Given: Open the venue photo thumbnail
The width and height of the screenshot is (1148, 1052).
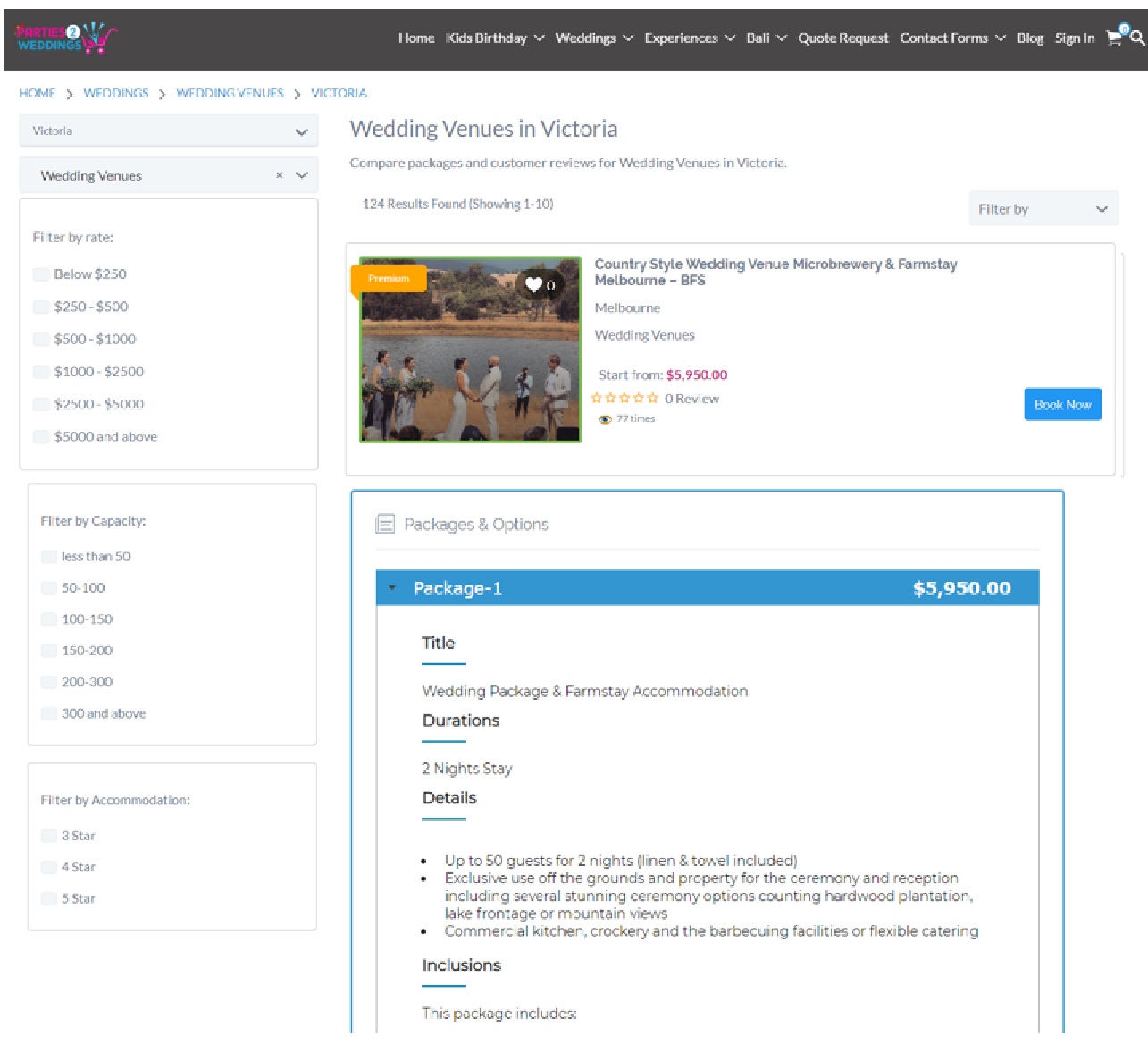Looking at the screenshot, I should [x=470, y=349].
